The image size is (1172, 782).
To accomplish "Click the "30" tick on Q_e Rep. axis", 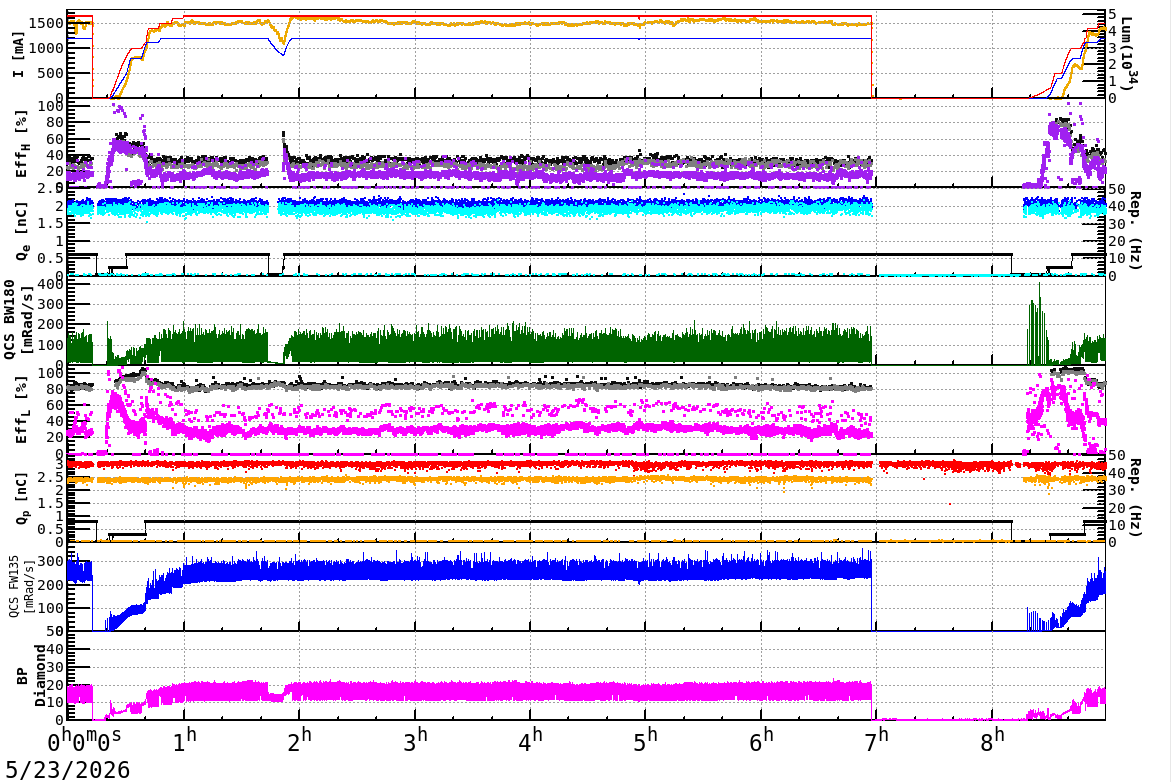I will [x=1117, y=224].
